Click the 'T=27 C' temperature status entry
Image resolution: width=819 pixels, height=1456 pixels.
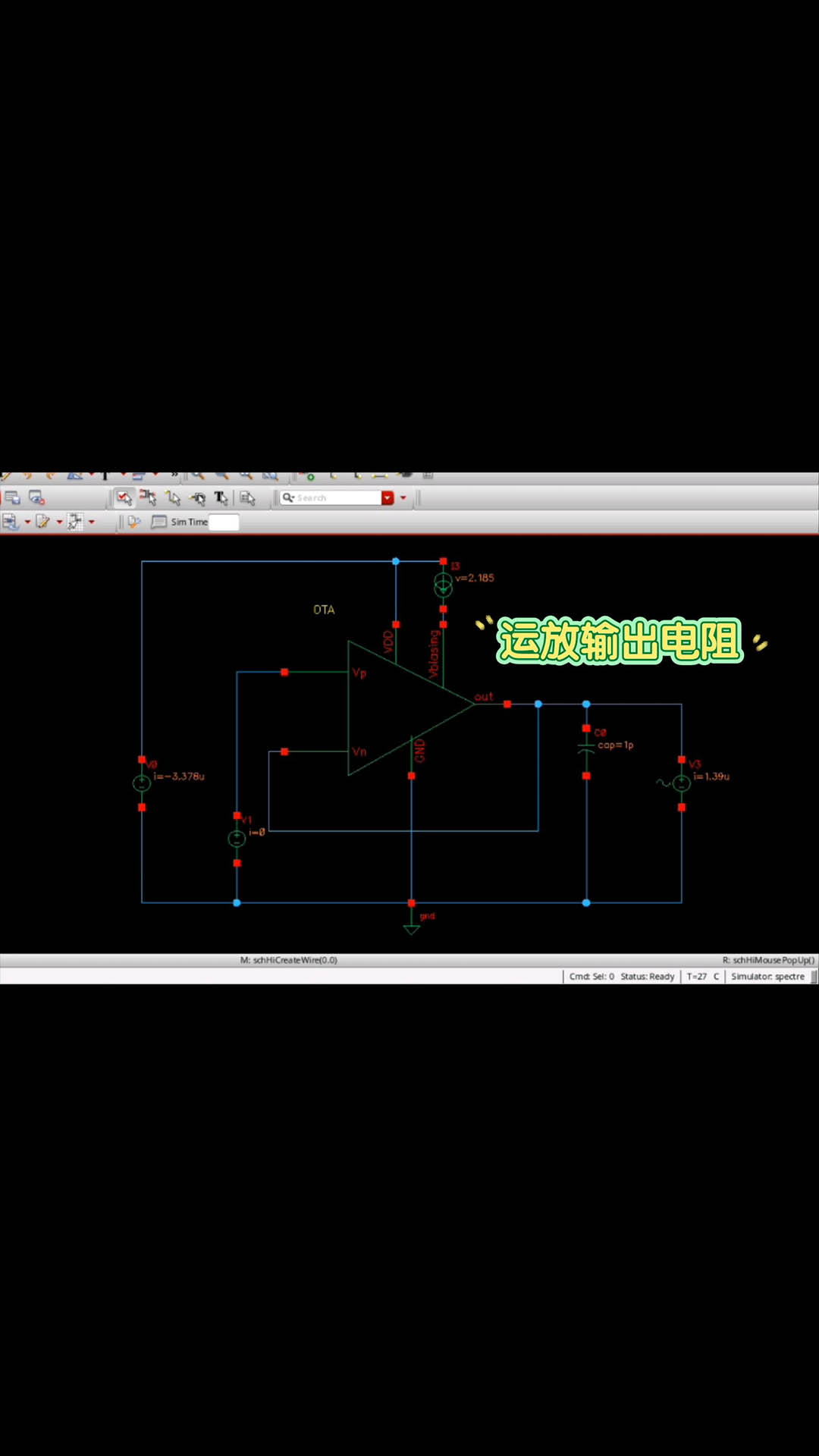point(703,977)
